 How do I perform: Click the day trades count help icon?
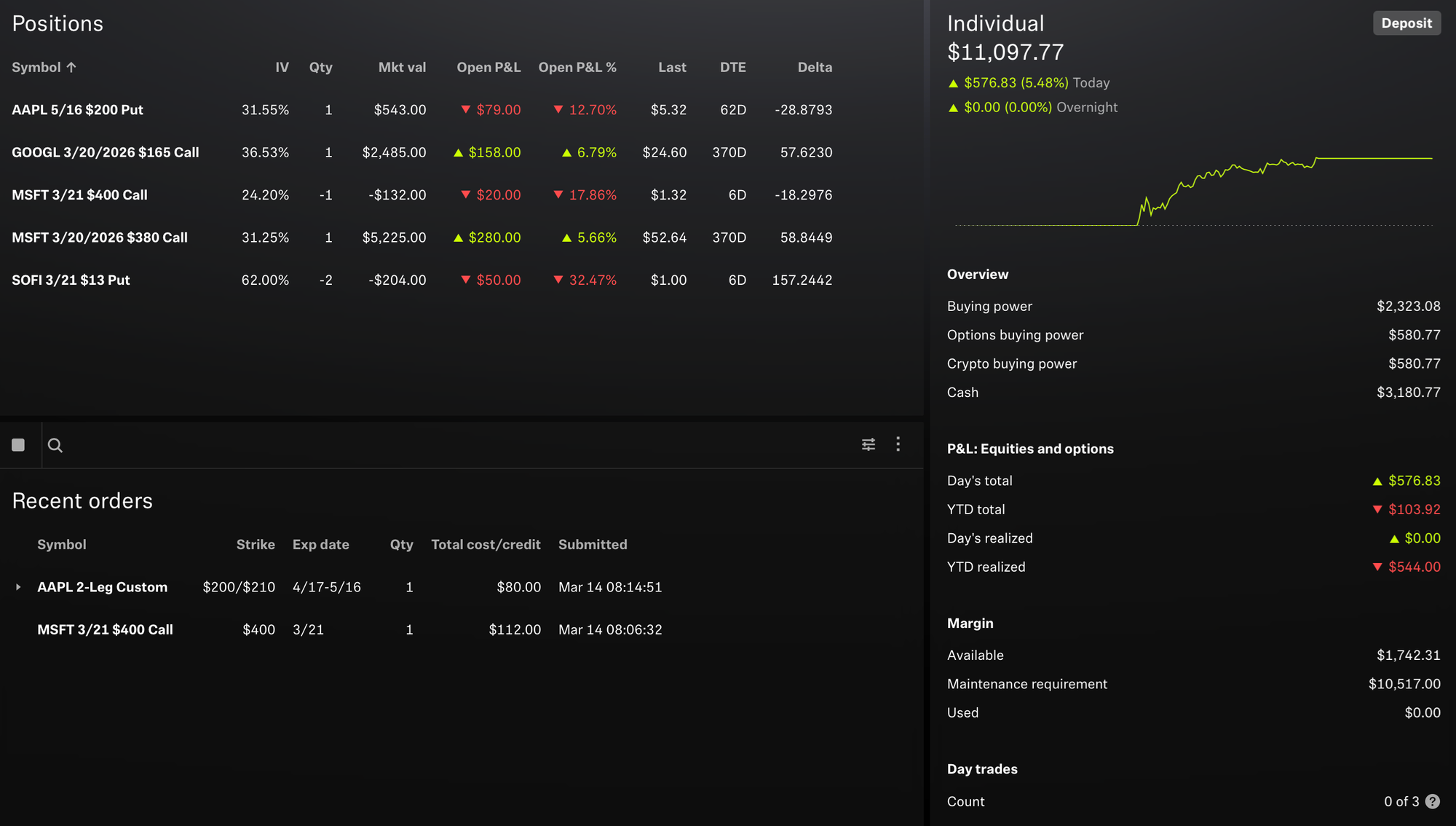[1433, 801]
